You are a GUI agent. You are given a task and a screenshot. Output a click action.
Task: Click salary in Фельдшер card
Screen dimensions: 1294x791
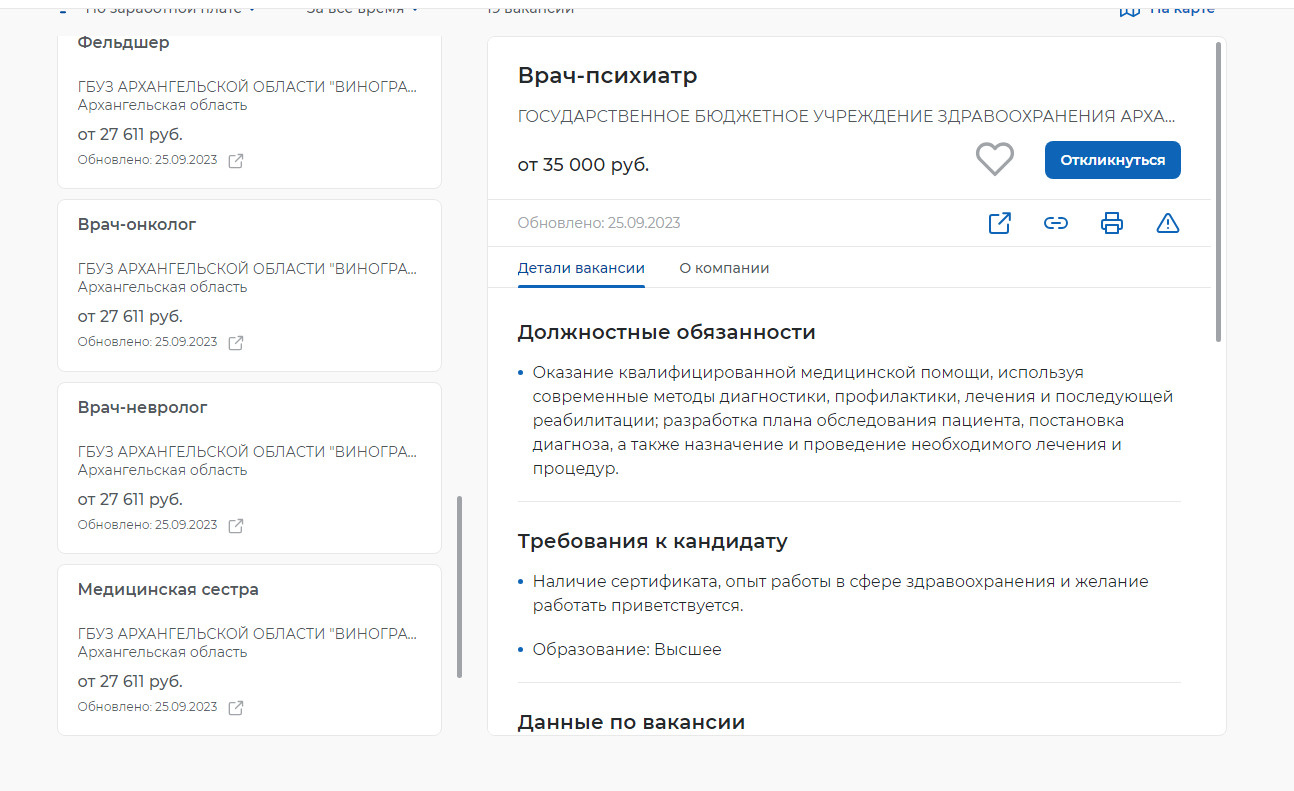pos(130,135)
